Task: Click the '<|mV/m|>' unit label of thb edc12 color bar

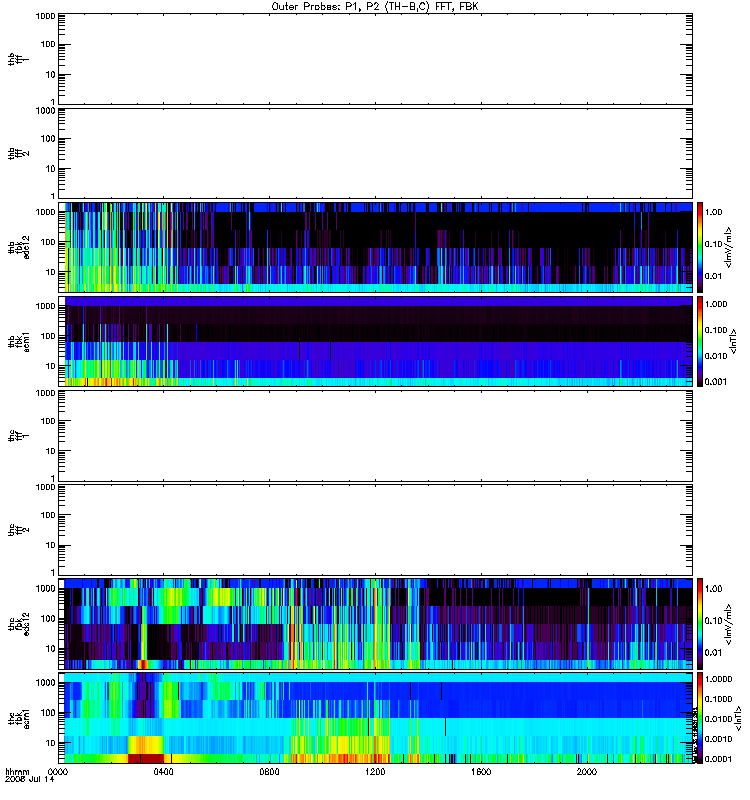Action: [728, 247]
